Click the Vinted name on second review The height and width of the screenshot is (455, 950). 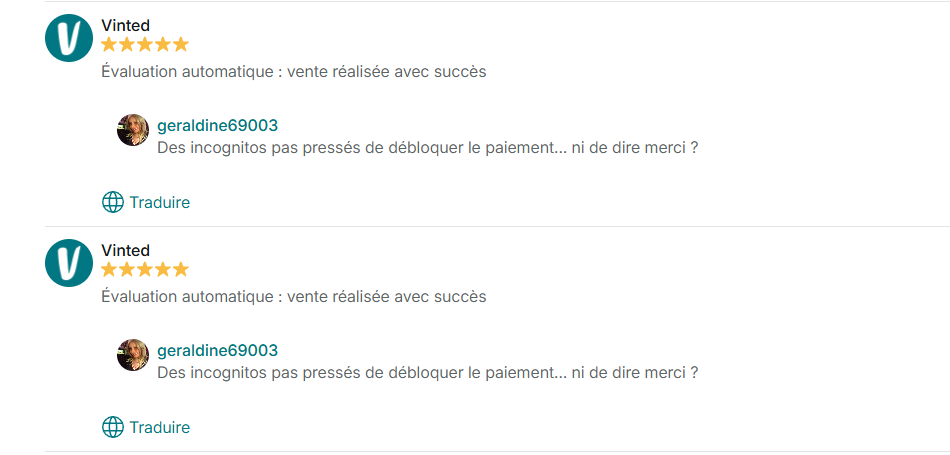coord(125,250)
